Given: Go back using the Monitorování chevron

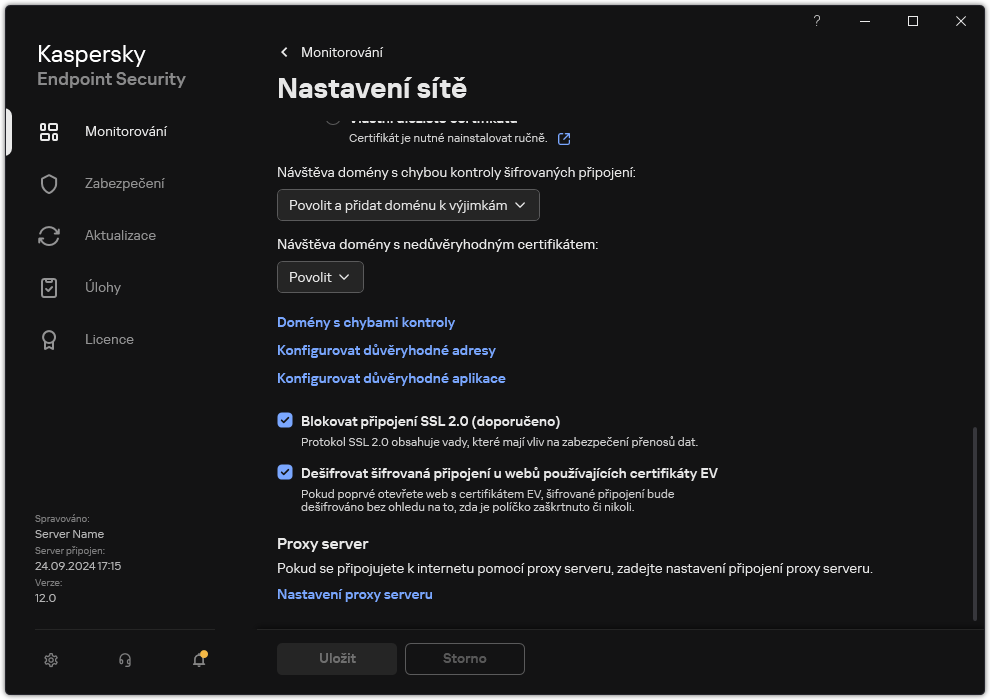Looking at the screenshot, I should click(283, 52).
